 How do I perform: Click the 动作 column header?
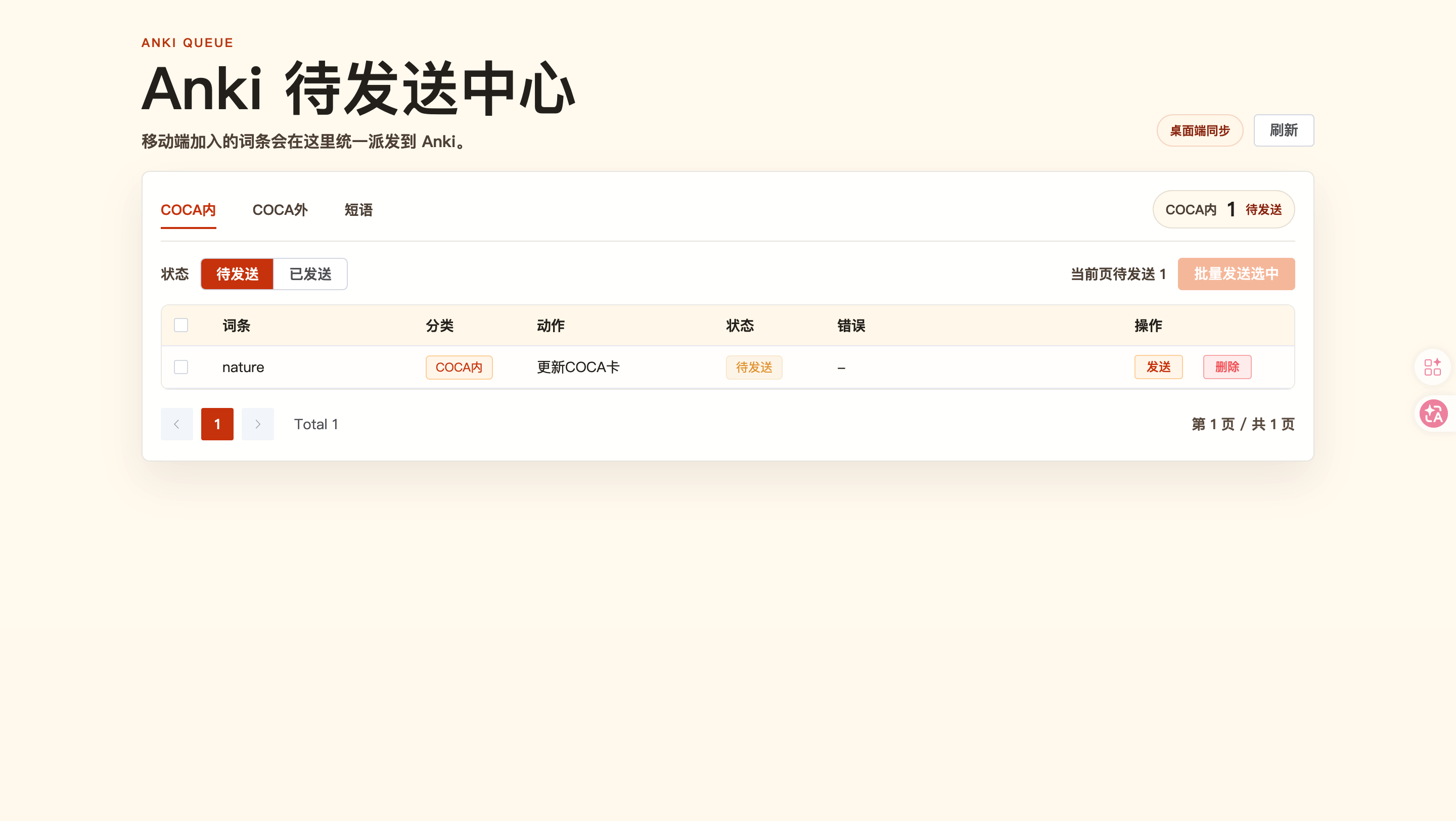[x=551, y=326]
